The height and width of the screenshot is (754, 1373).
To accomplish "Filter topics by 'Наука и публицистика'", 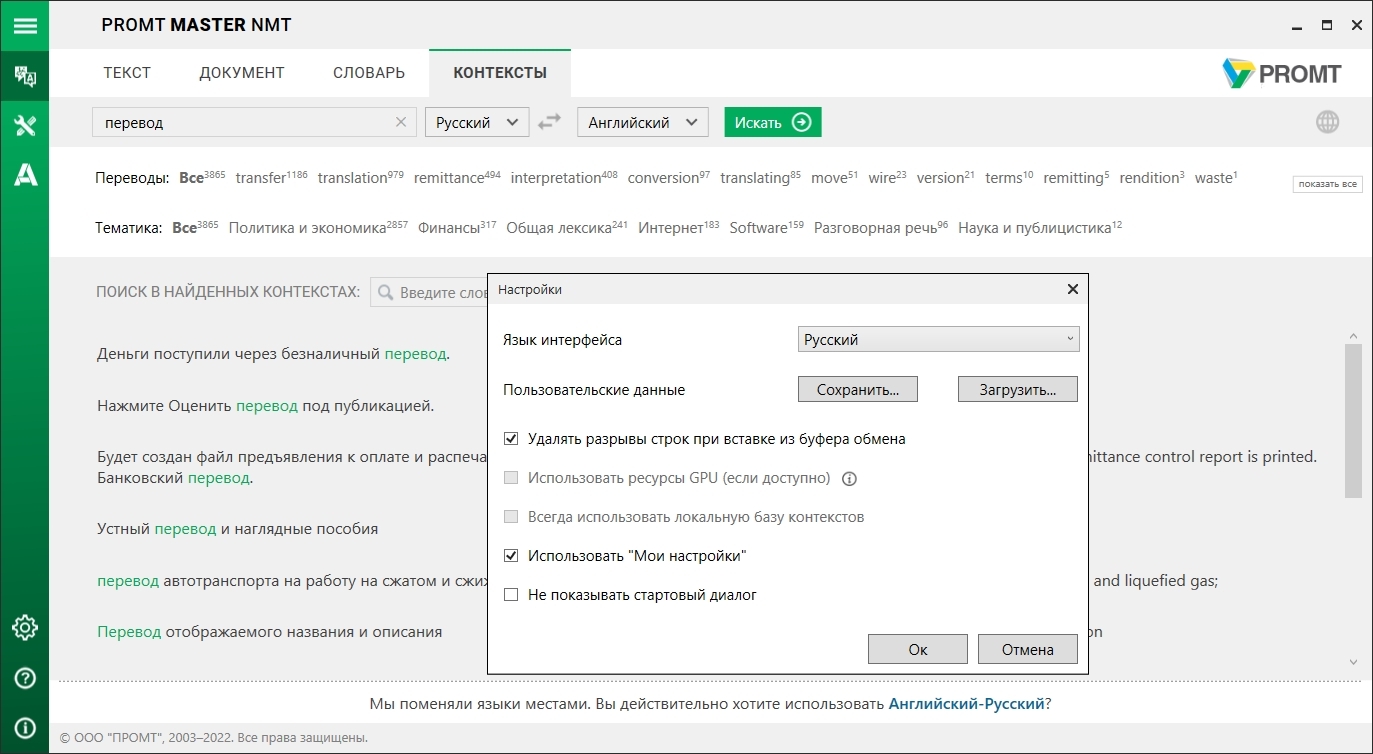I will [1039, 227].
